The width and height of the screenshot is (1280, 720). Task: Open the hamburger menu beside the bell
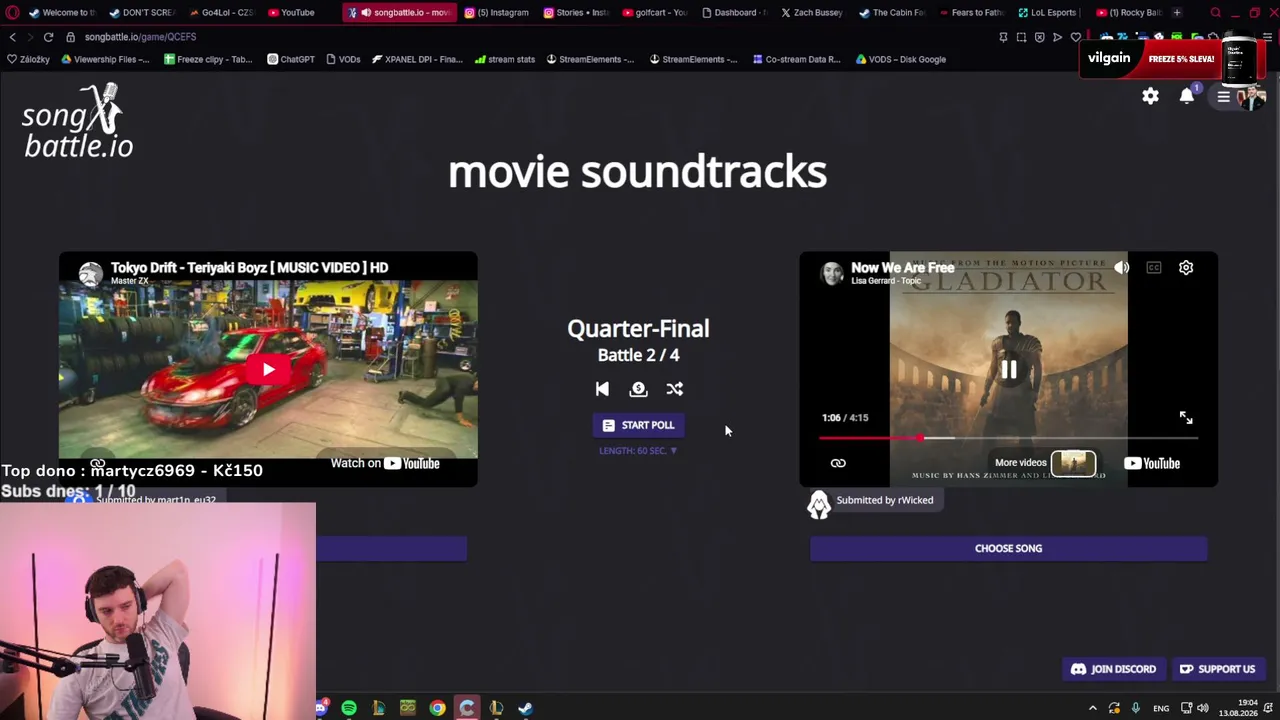click(1223, 96)
